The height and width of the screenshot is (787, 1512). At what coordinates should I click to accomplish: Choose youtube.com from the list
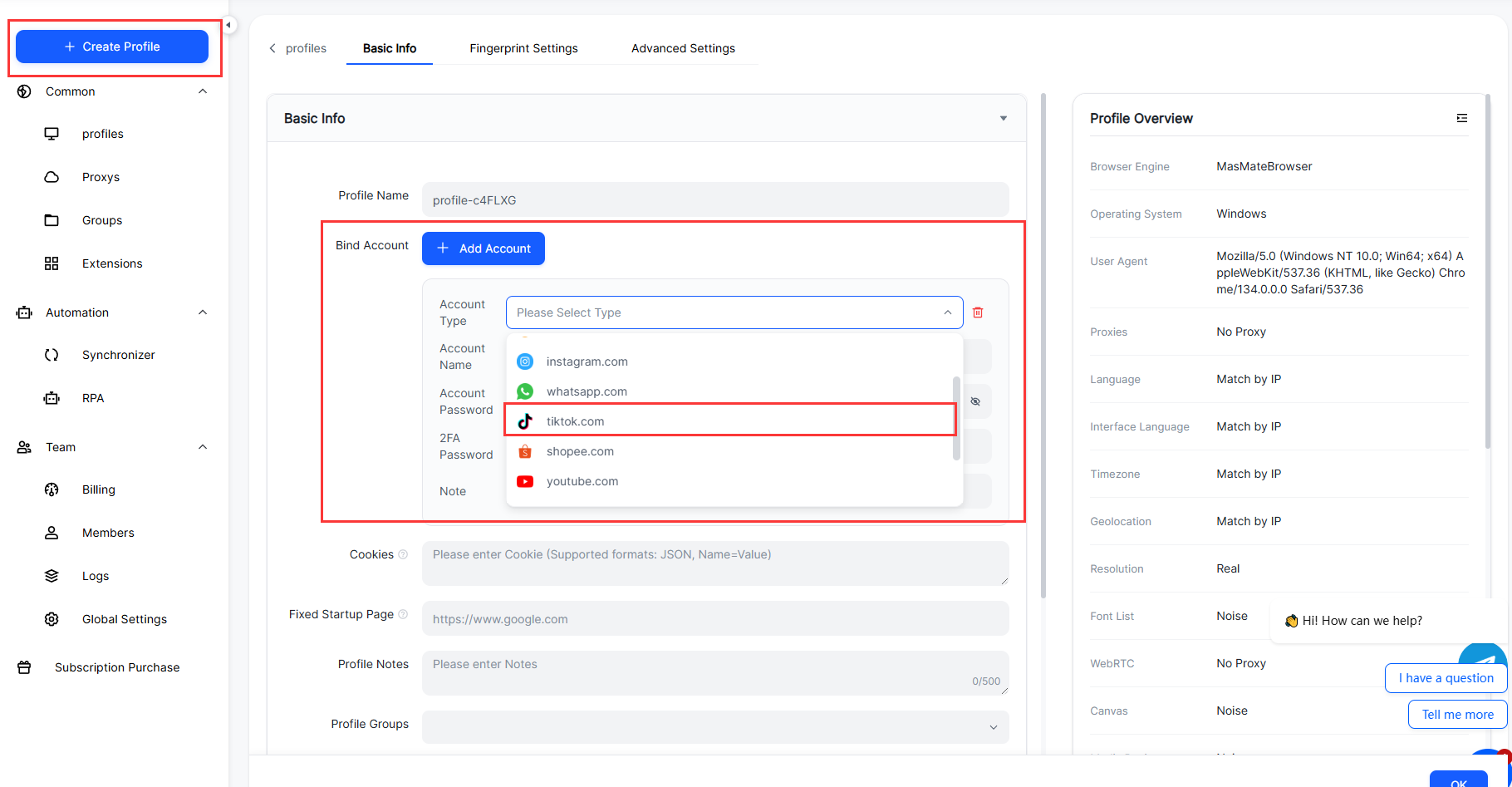[582, 481]
